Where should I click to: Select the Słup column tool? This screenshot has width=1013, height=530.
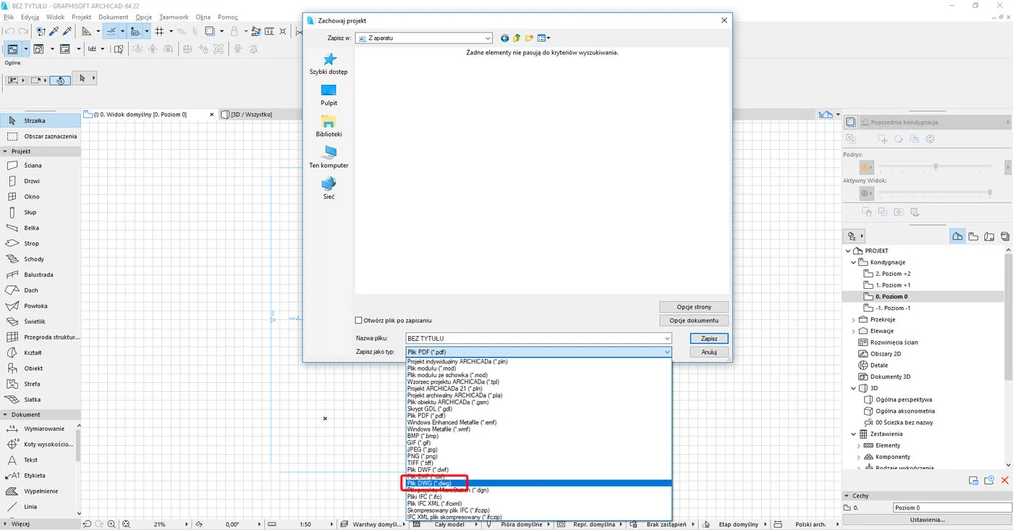(40, 212)
